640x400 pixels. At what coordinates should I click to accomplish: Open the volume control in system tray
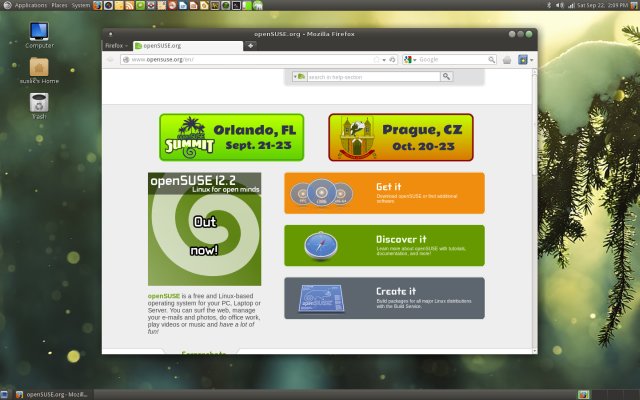pos(560,5)
